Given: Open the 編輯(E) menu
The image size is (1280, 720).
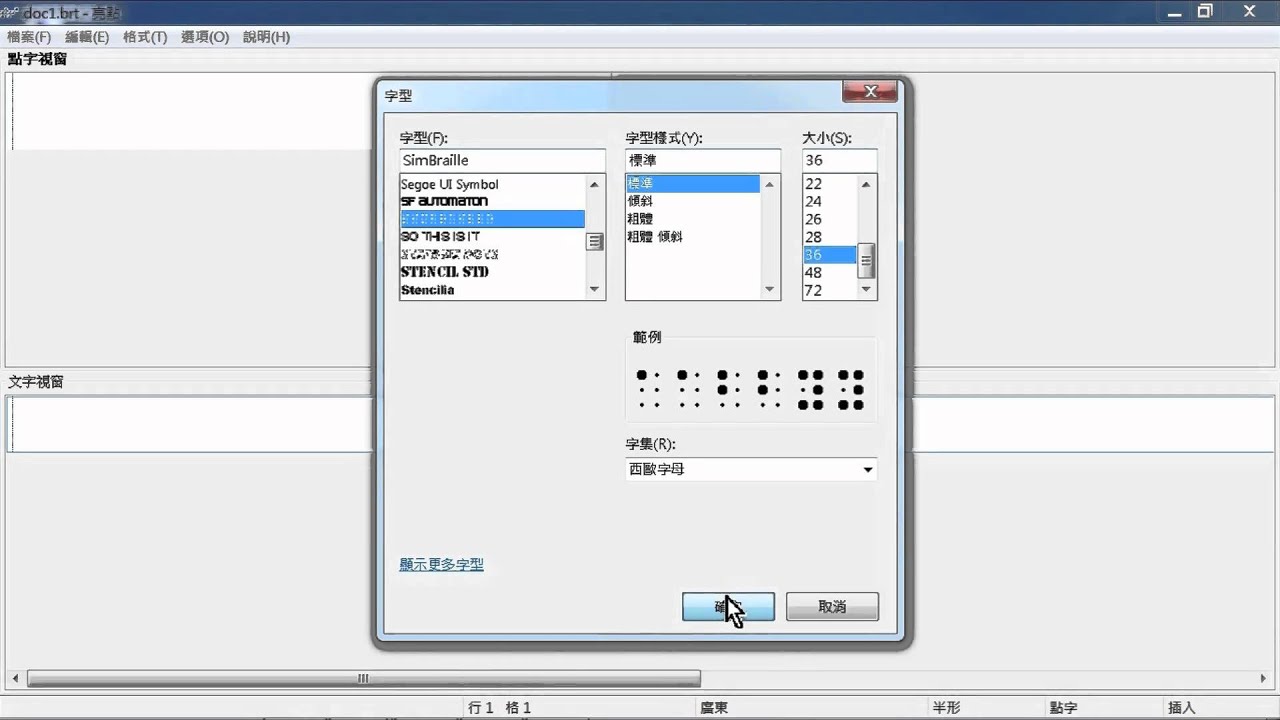Looking at the screenshot, I should click(x=87, y=37).
